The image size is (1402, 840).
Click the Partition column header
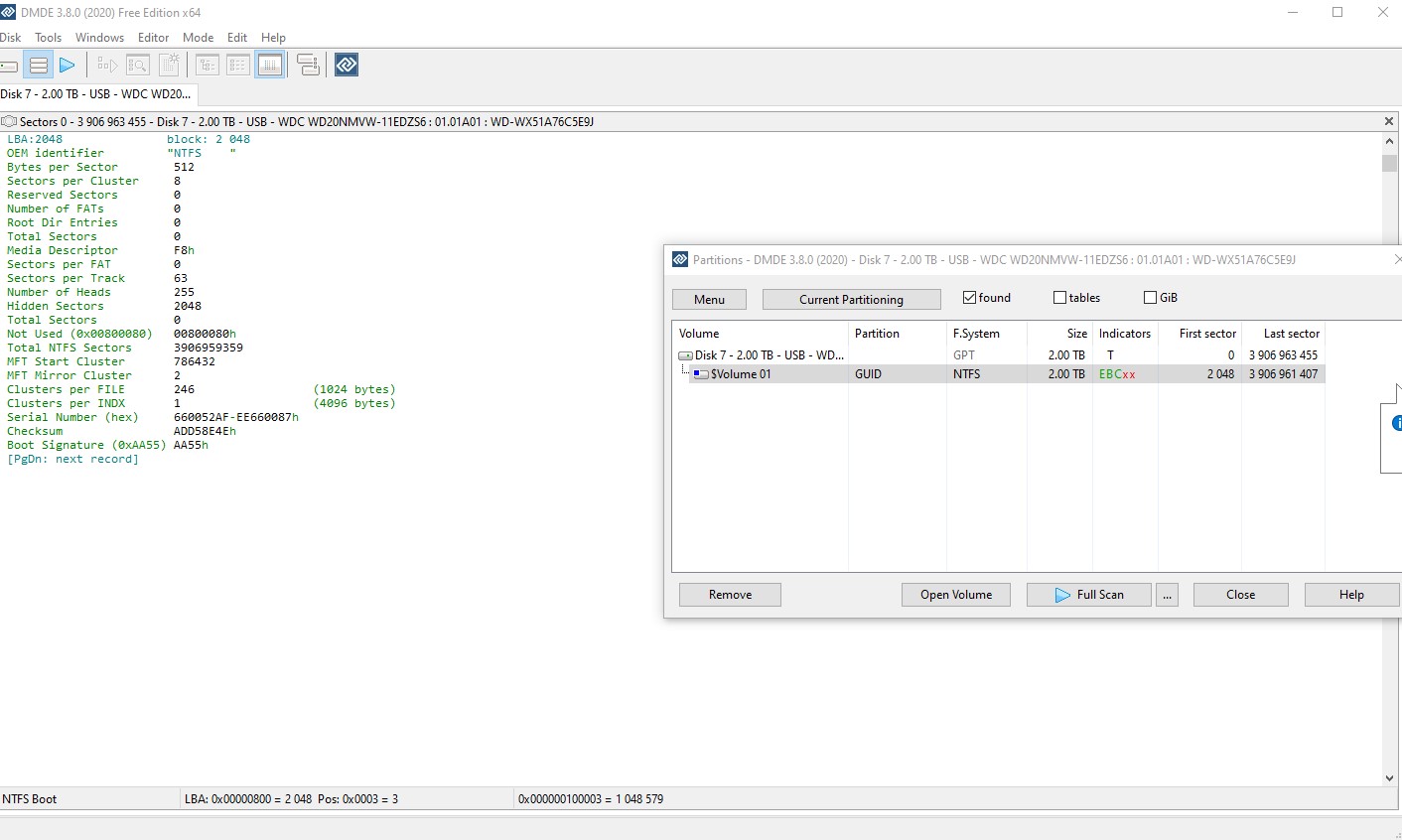pos(897,334)
